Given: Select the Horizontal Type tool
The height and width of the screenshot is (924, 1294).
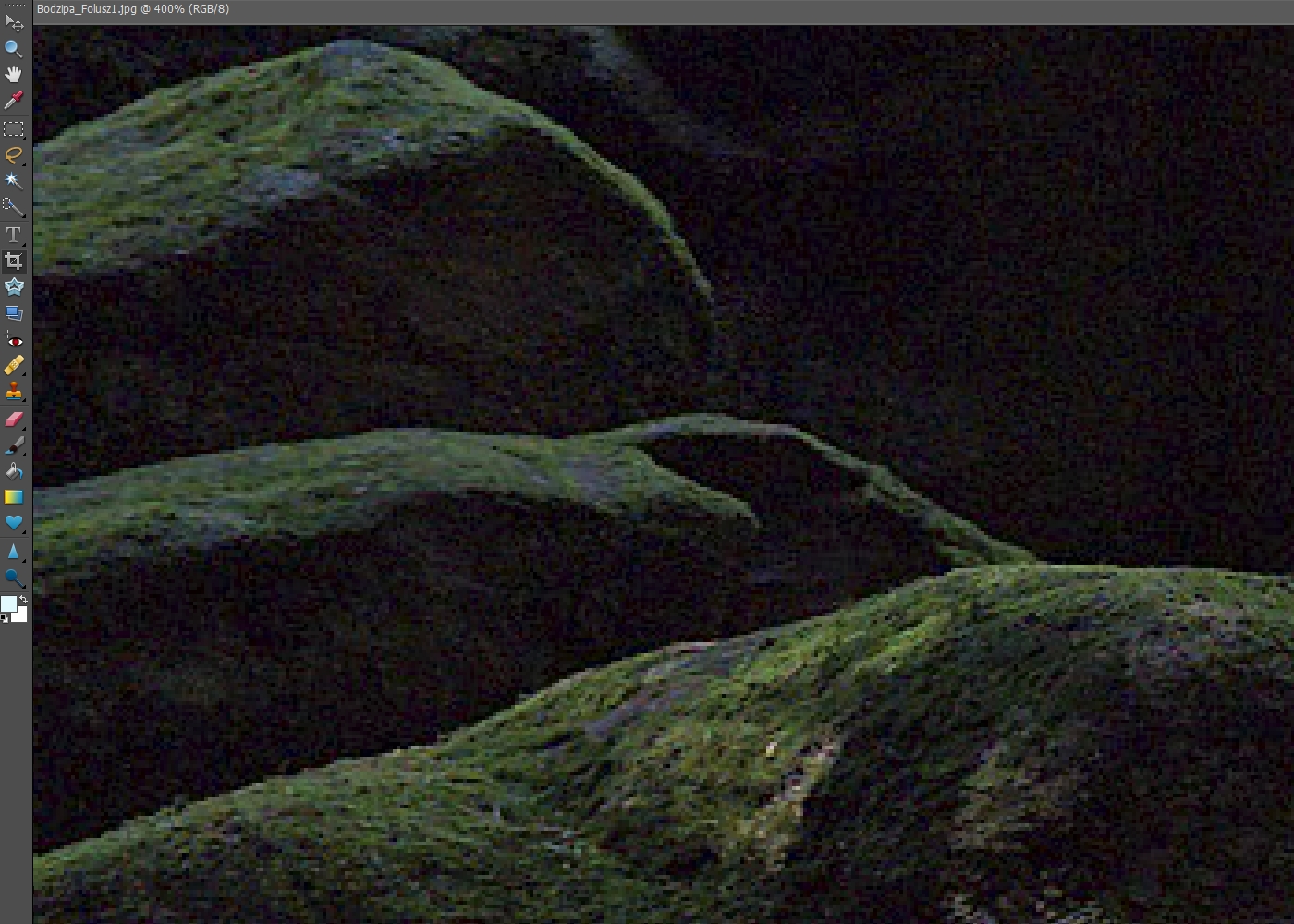Looking at the screenshot, I should (x=13, y=235).
